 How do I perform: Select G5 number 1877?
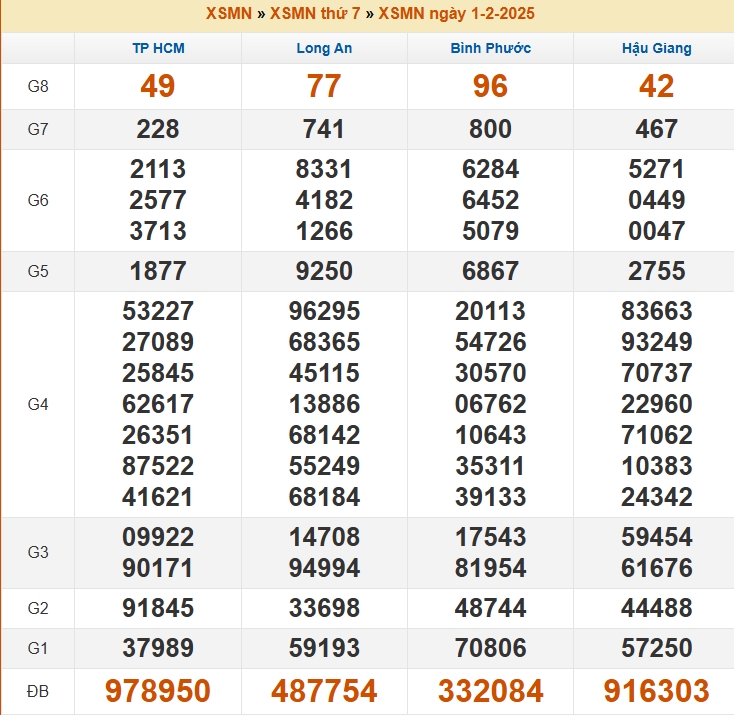click(x=158, y=271)
